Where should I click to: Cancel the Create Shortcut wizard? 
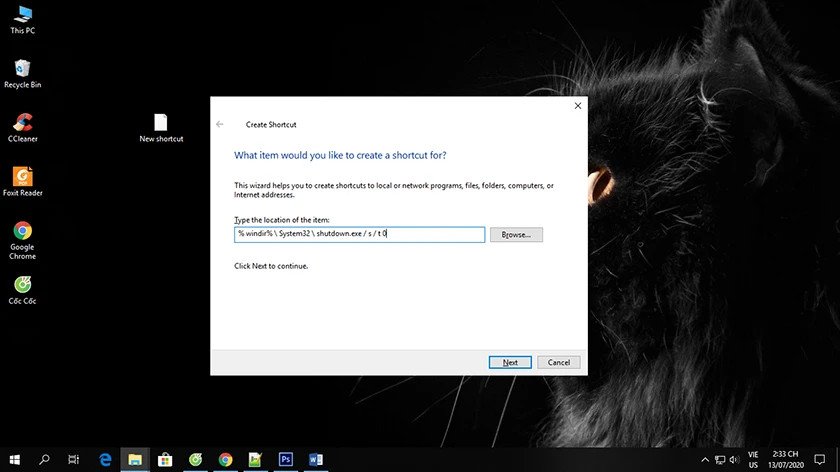coord(559,362)
